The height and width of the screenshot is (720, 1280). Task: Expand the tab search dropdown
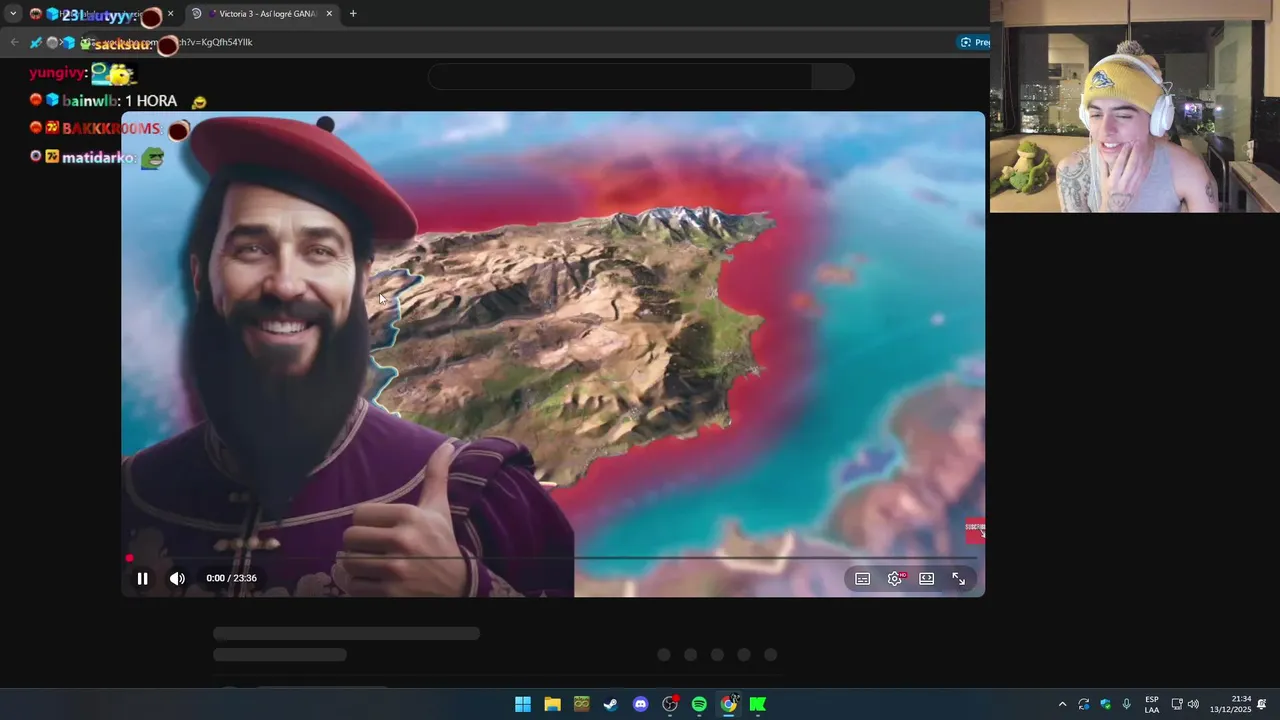pyautogui.click(x=13, y=14)
